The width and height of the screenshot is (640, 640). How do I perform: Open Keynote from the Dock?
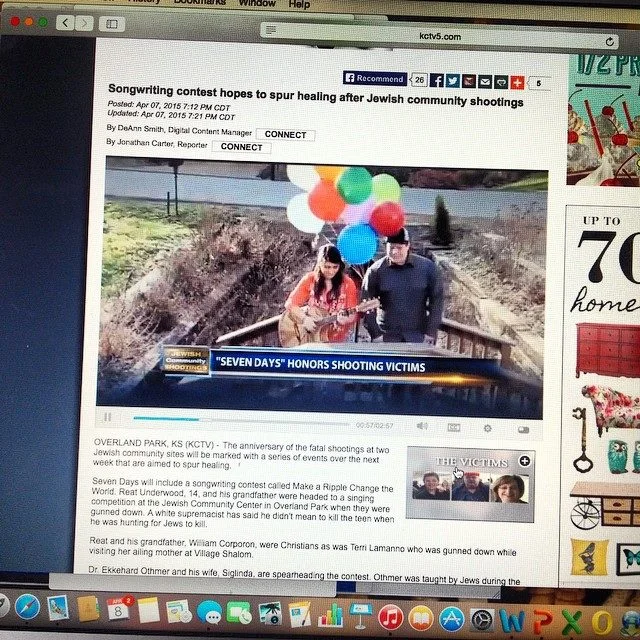[x=360, y=616]
